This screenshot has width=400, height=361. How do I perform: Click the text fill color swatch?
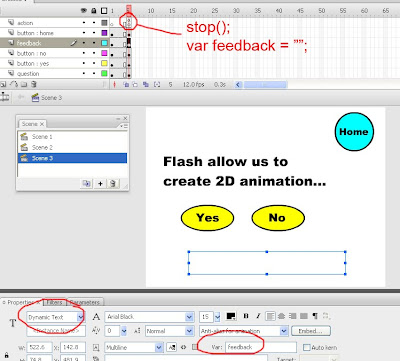(231, 316)
